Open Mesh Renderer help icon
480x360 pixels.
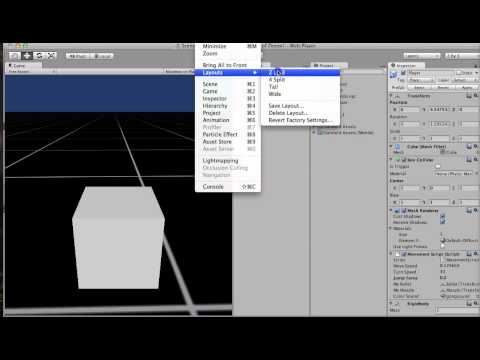(469, 211)
